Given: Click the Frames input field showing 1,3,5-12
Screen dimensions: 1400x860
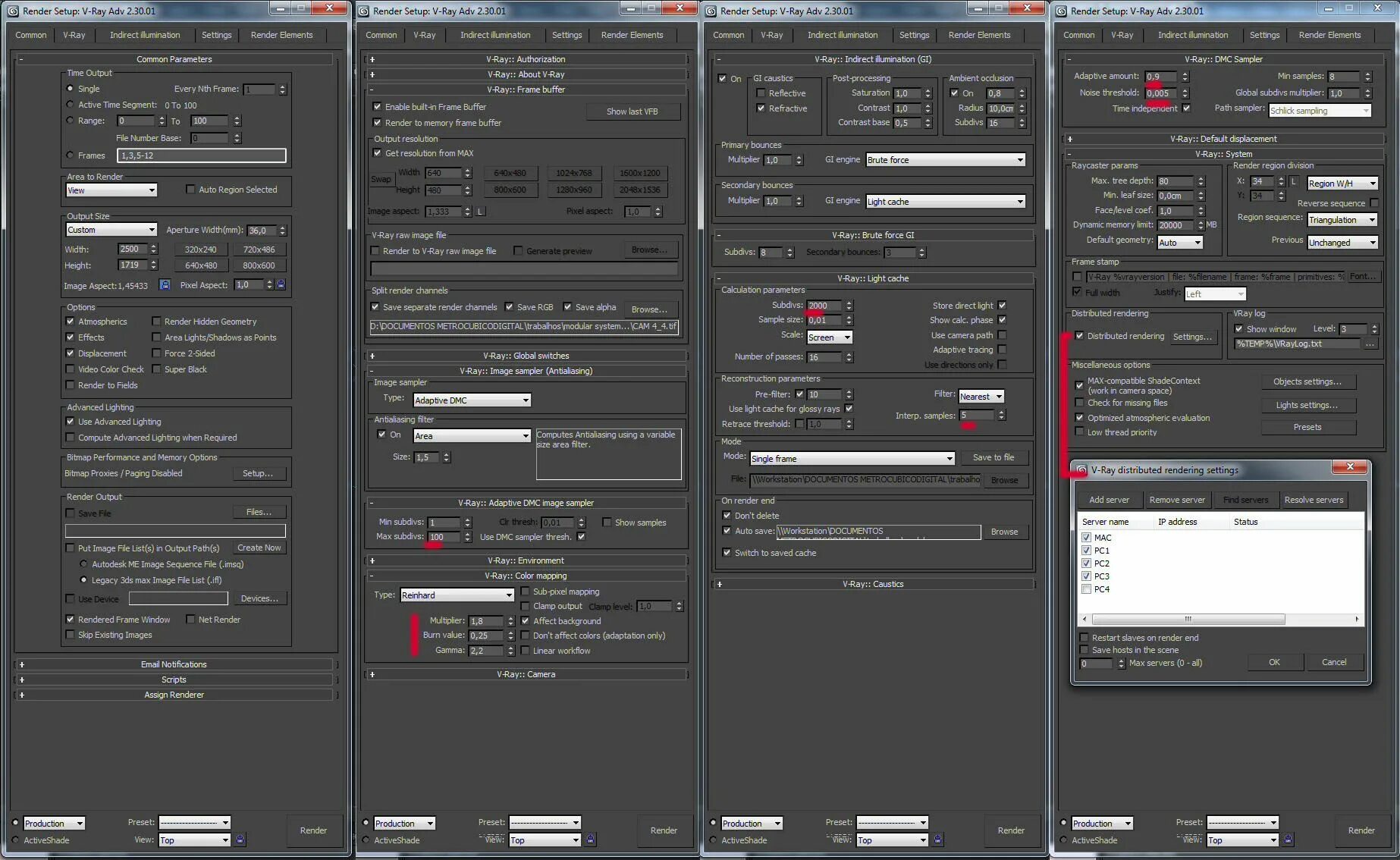Looking at the screenshot, I should pos(201,155).
